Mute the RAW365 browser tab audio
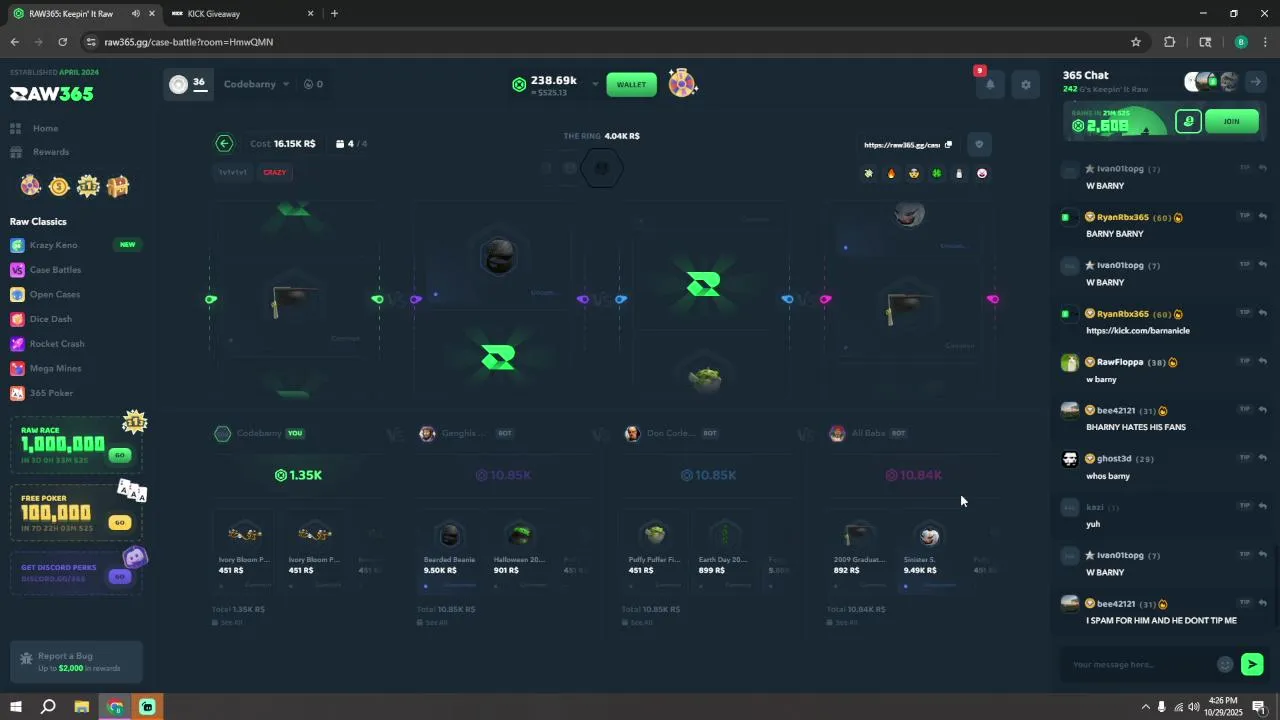 [x=135, y=14]
